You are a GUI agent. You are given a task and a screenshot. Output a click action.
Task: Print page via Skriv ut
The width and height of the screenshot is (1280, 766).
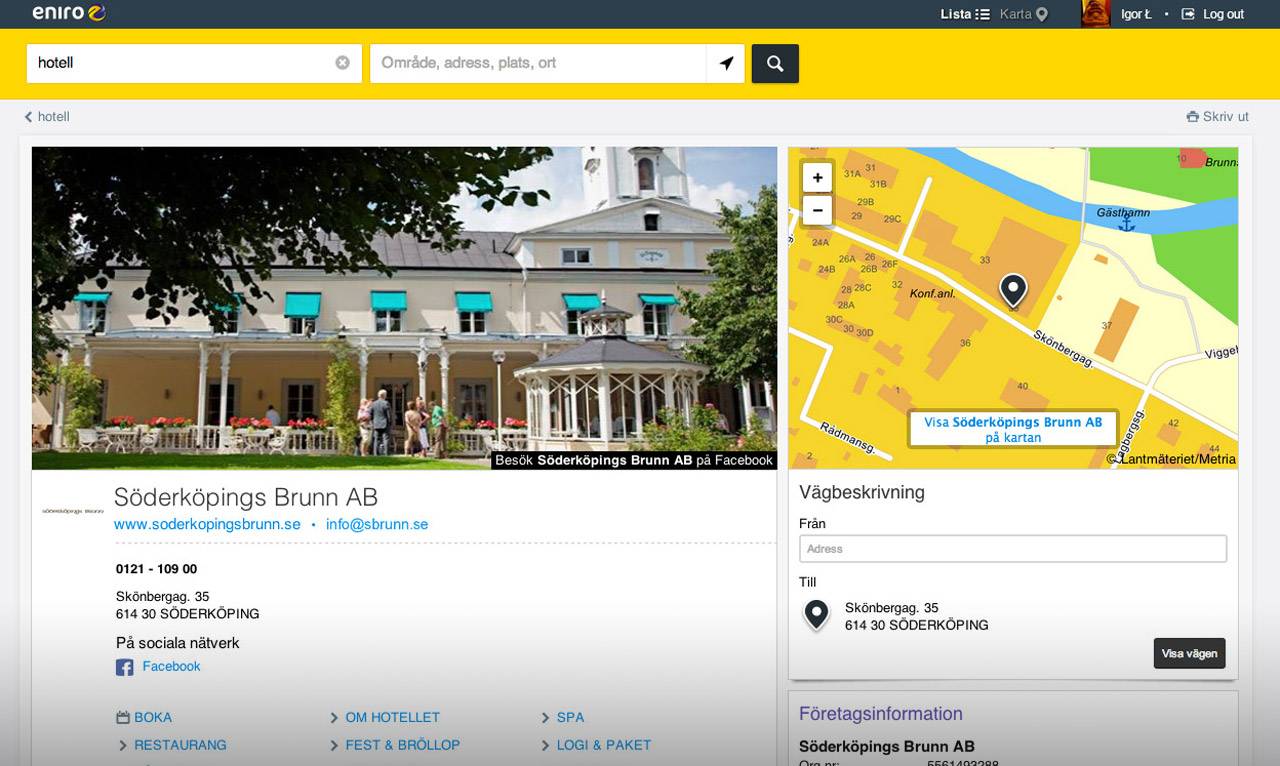click(x=1217, y=117)
